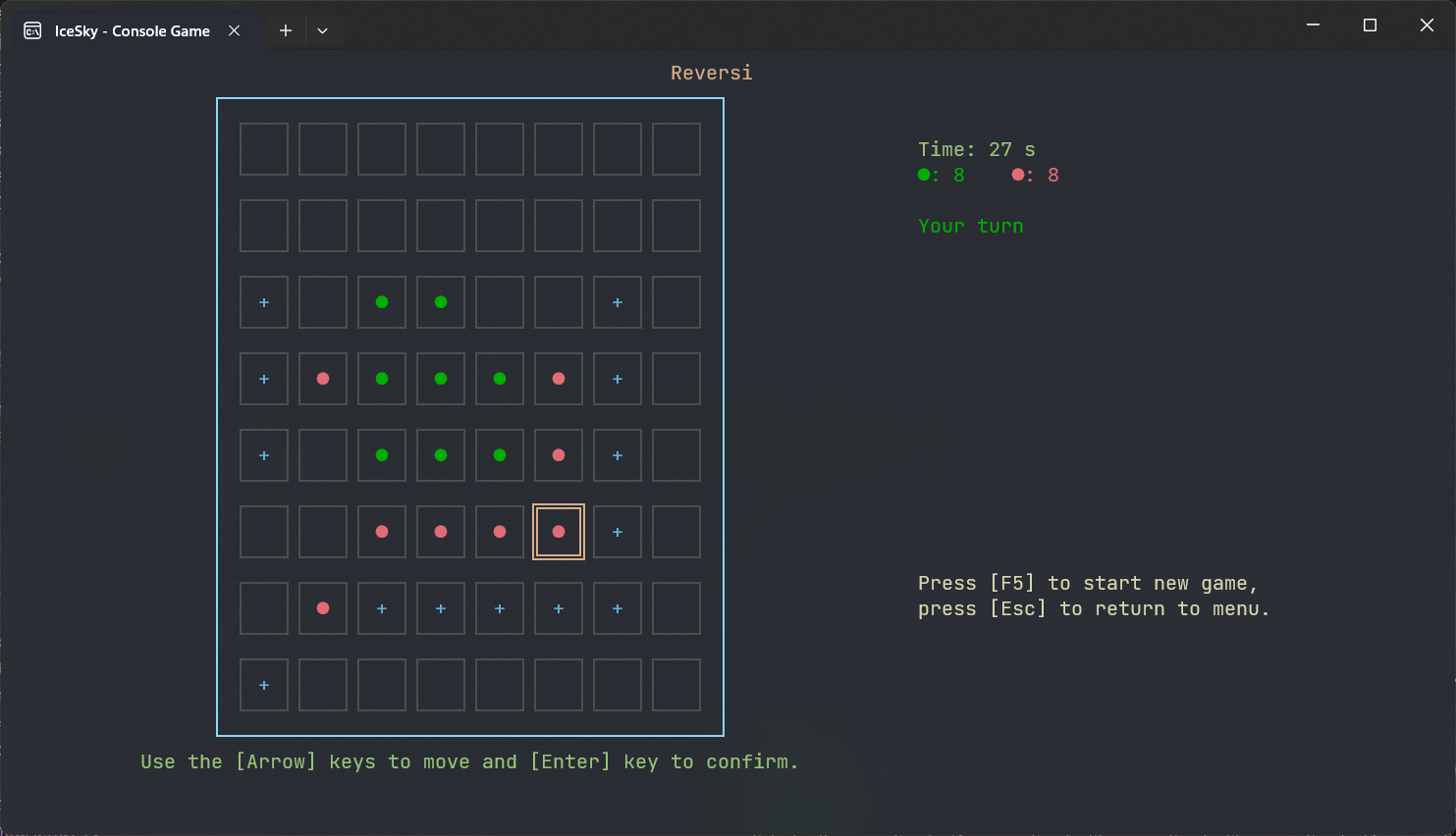Click the red player's score of 8
1456x836 pixels.
coord(1036,175)
